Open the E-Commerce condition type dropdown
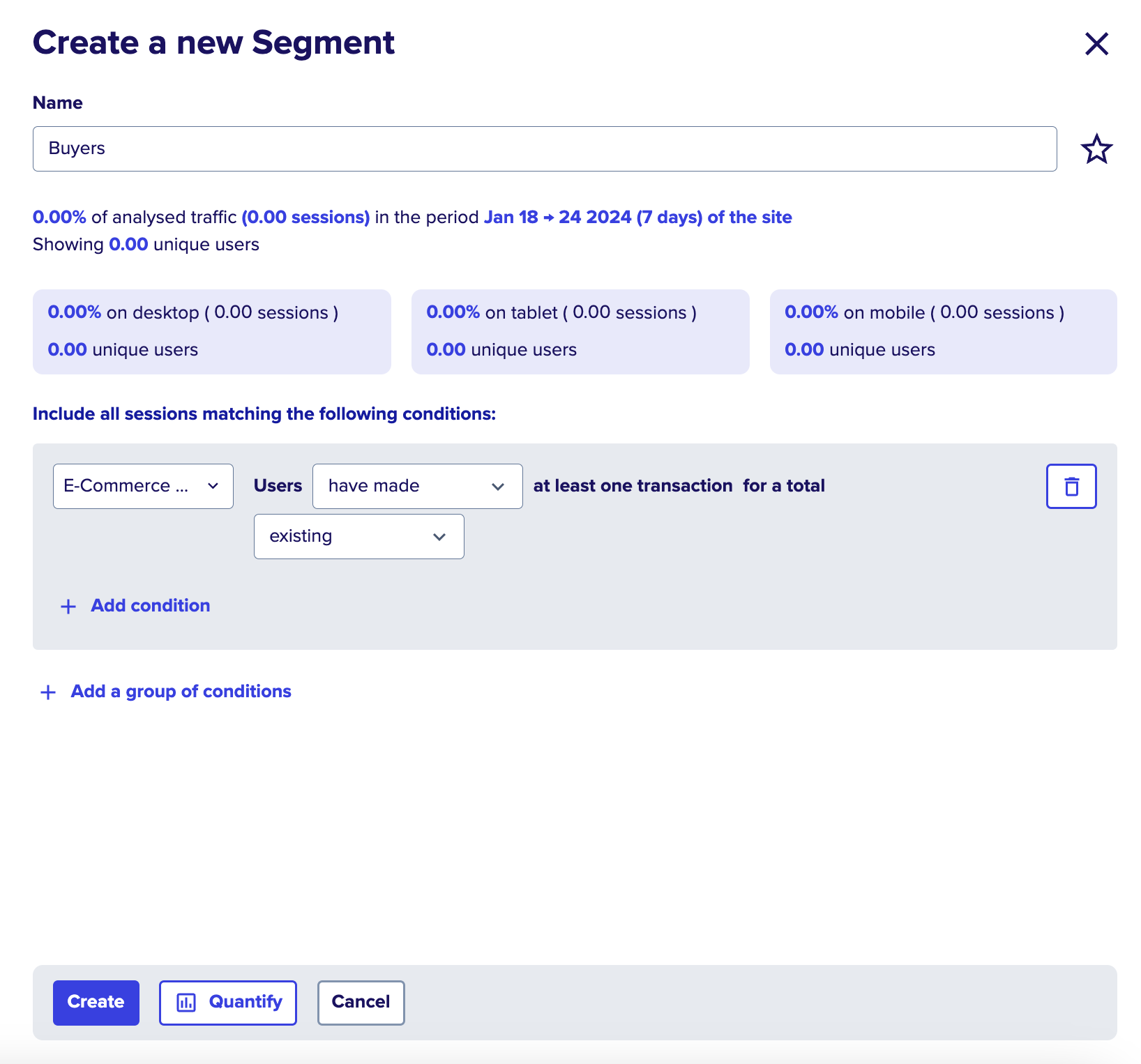Viewport: 1141px width, 1064px height. tap(143, 486)
